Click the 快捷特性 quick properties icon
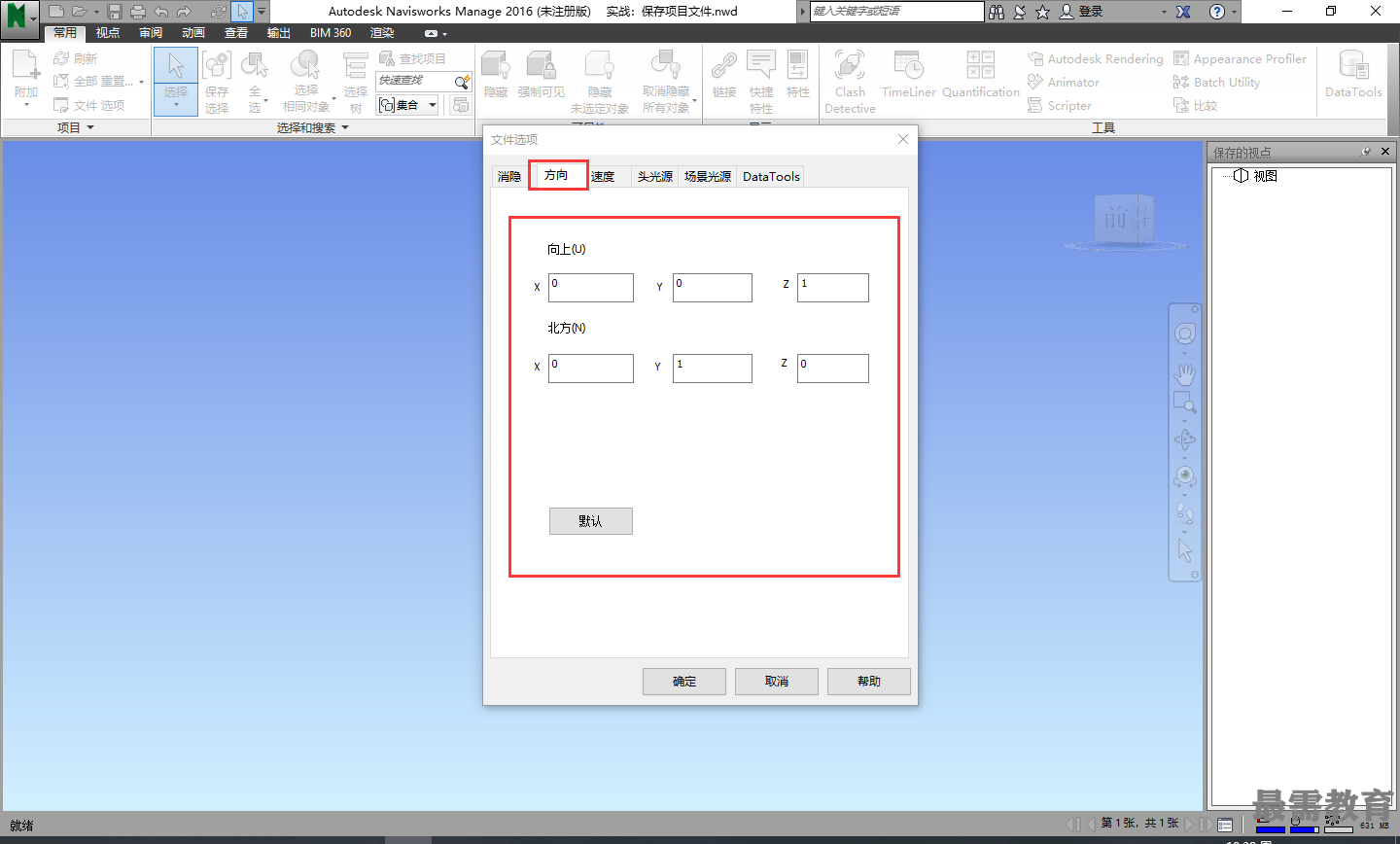Viewport: 1400px width, 844px height. [761, 81]
